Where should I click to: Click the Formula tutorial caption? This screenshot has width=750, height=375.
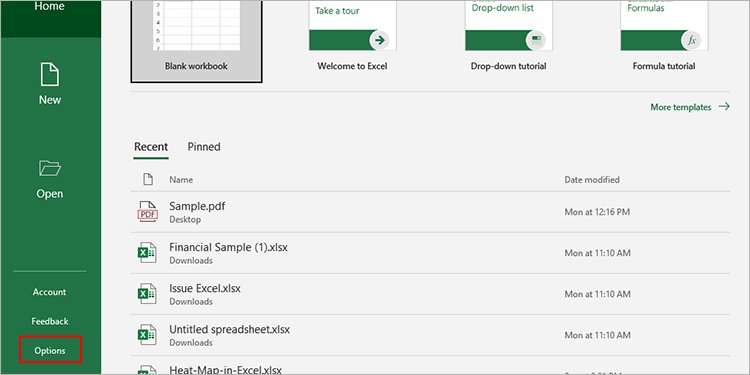click(664, 66)
